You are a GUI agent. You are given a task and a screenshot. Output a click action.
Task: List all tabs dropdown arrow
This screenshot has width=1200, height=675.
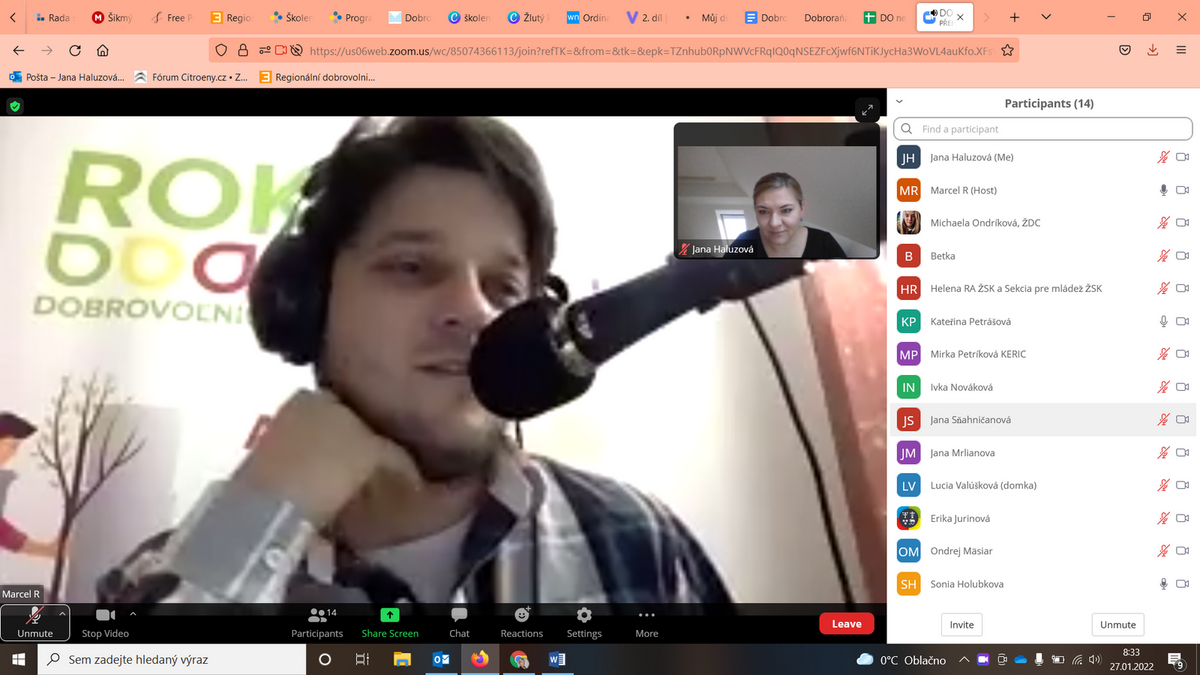[1046, 18]
